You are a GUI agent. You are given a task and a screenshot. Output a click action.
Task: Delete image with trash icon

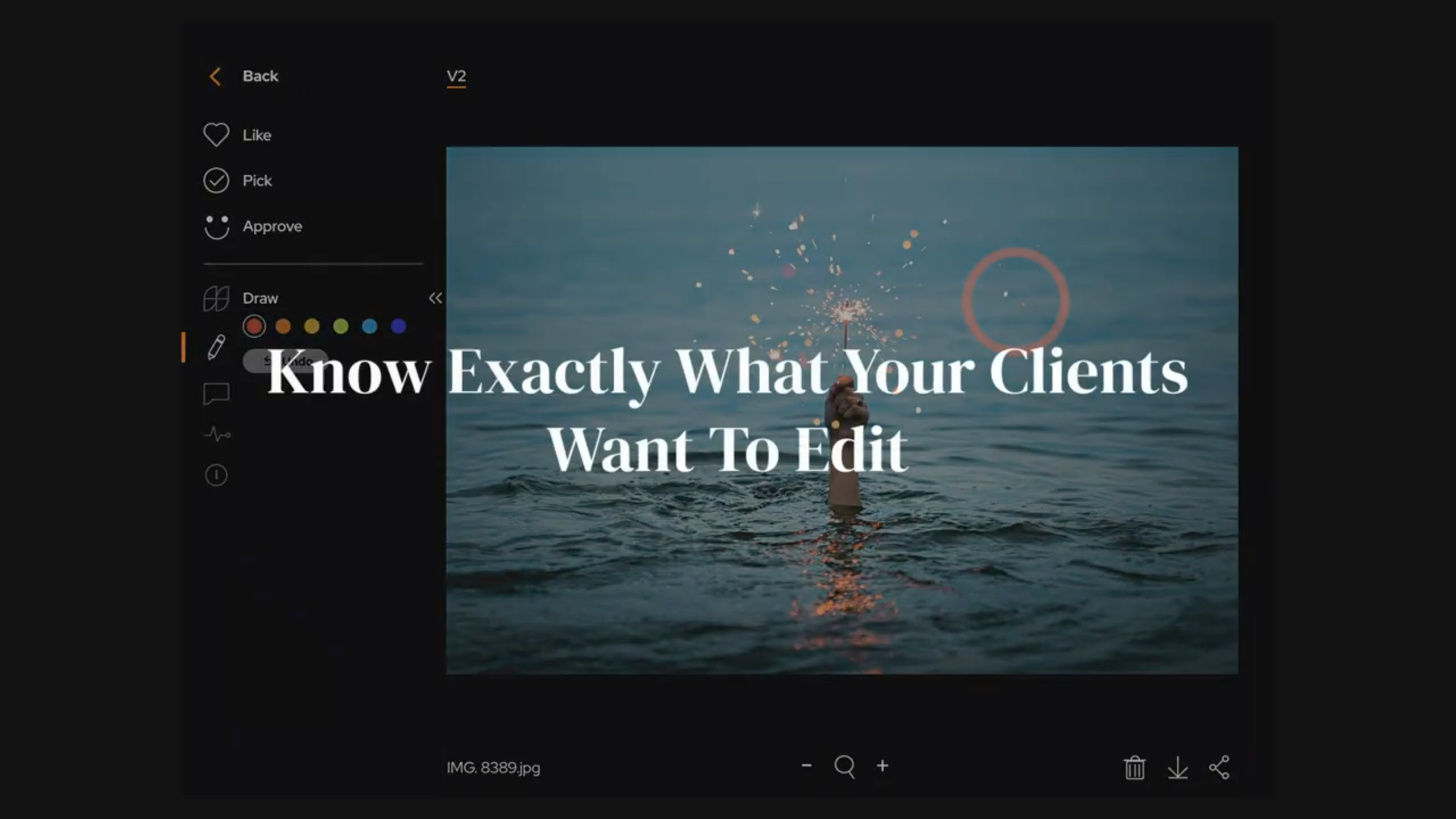1134,768
